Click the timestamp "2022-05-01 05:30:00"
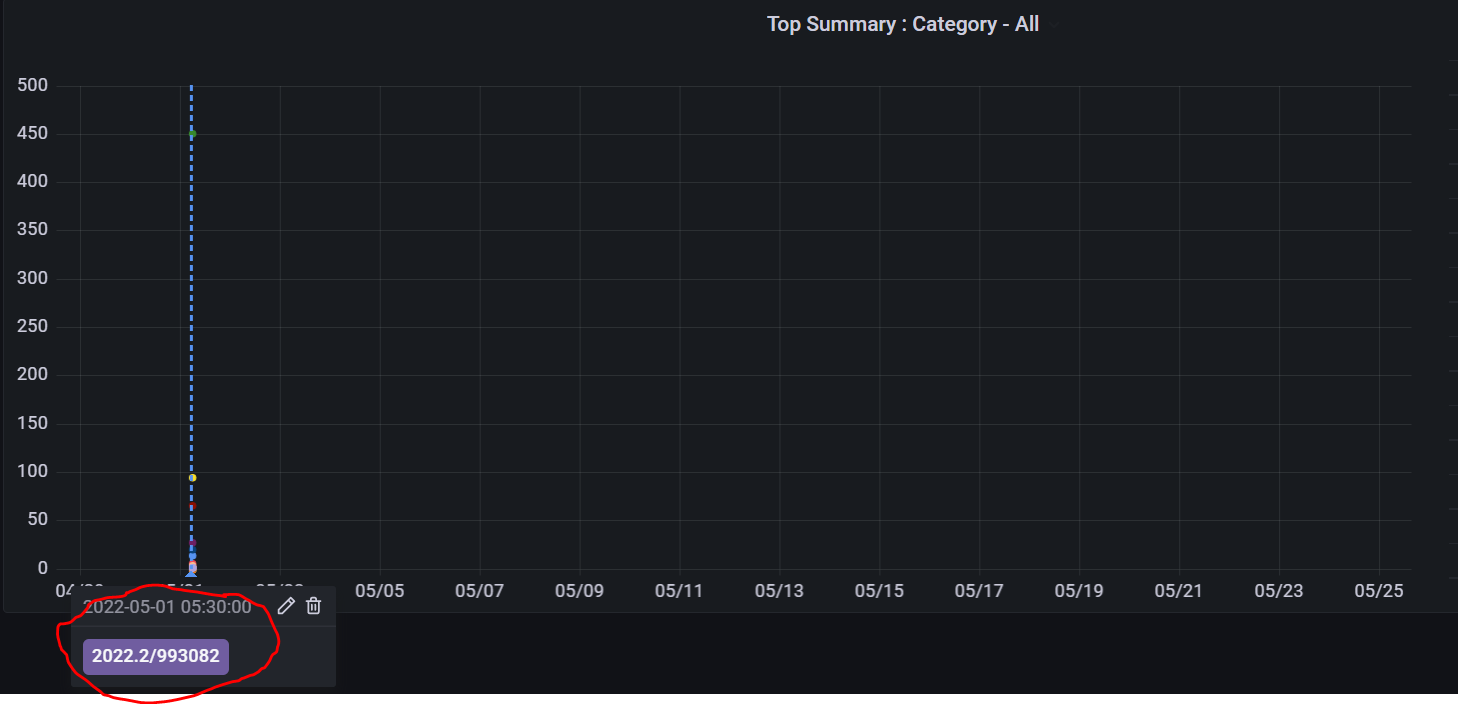Screen dimensions: 1458x704 [x=166, y=605]
